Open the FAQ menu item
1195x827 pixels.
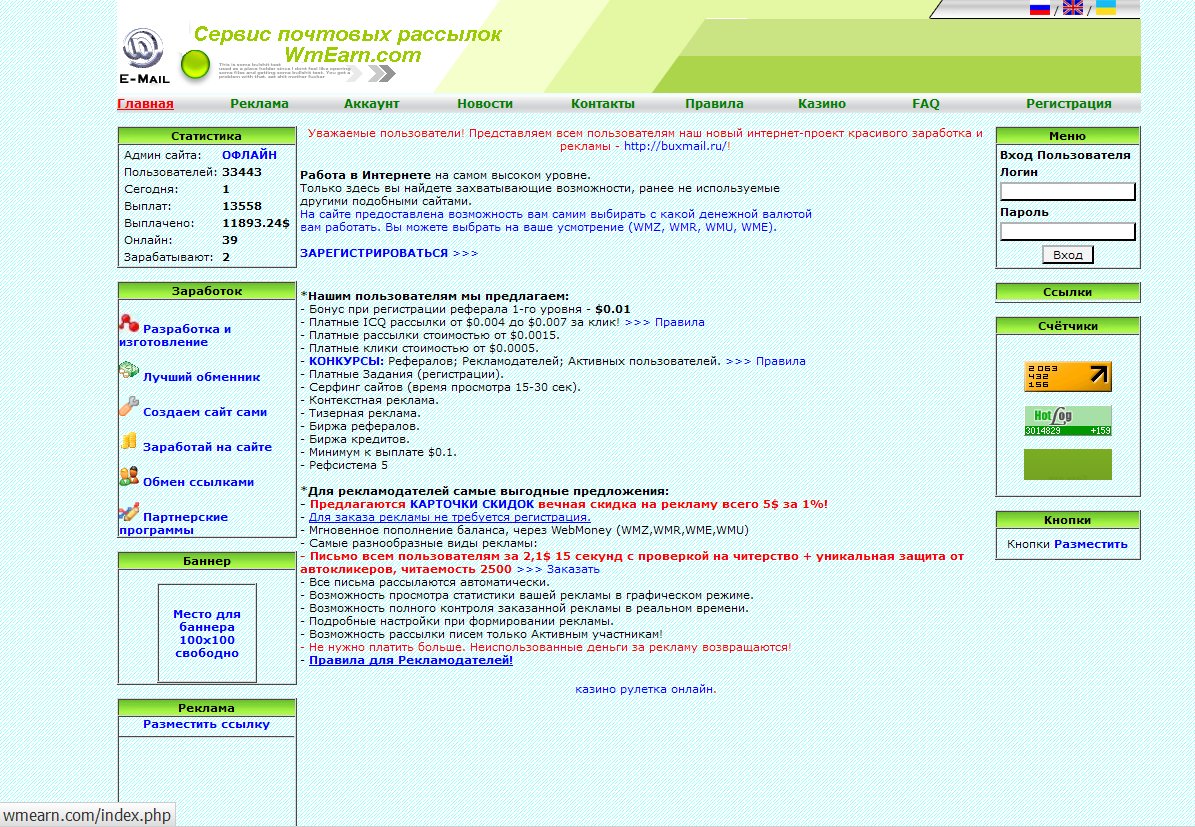[x=926, y=104]
